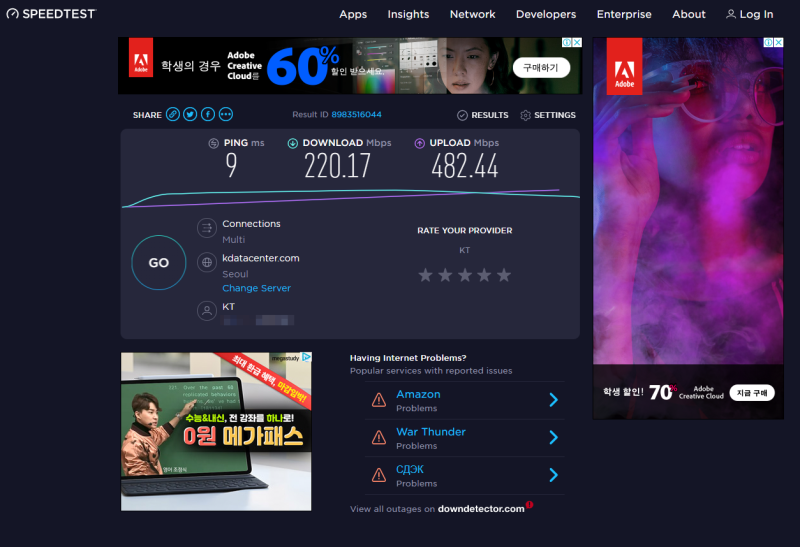Click СДЭК warning triangle icon
Image resolution: width=800 pixels, height=547 pixels.
379,475
